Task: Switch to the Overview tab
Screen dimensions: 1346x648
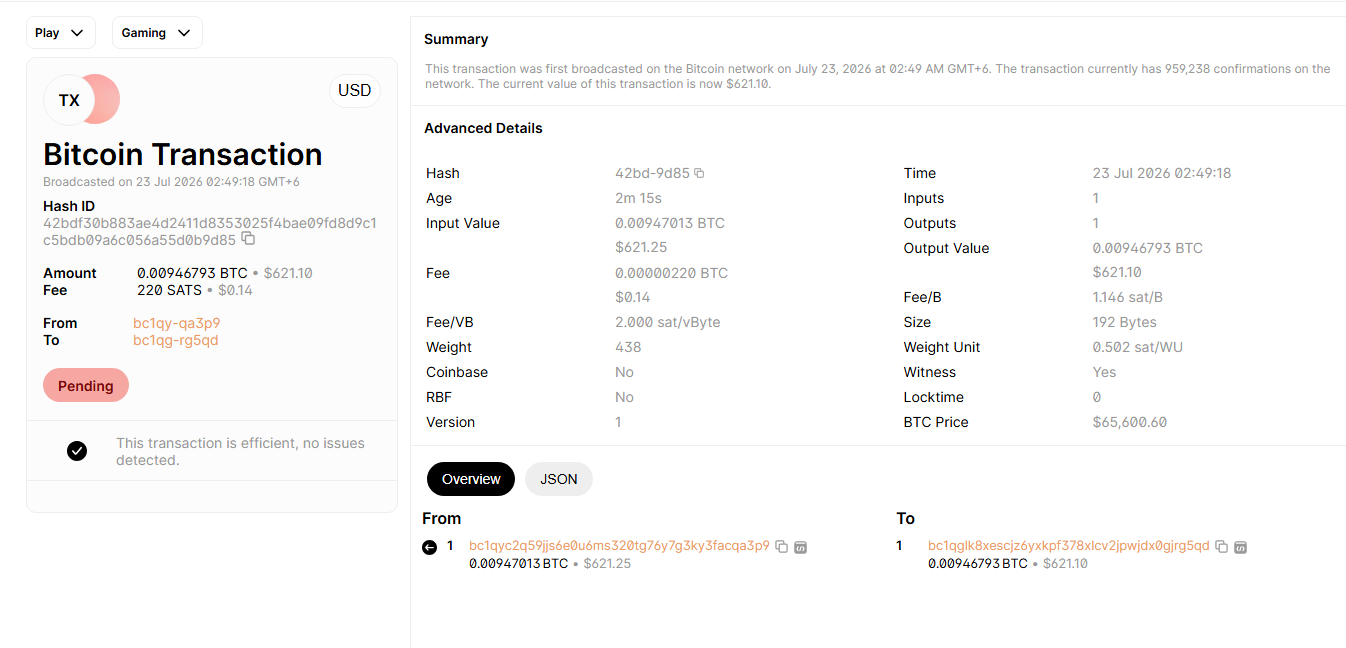Action: [471, 479]
